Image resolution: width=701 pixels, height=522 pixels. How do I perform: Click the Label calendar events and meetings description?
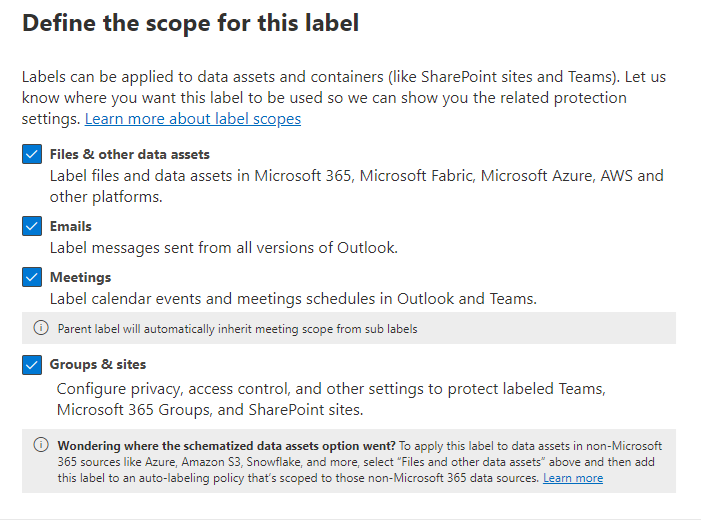pos(293,299)
